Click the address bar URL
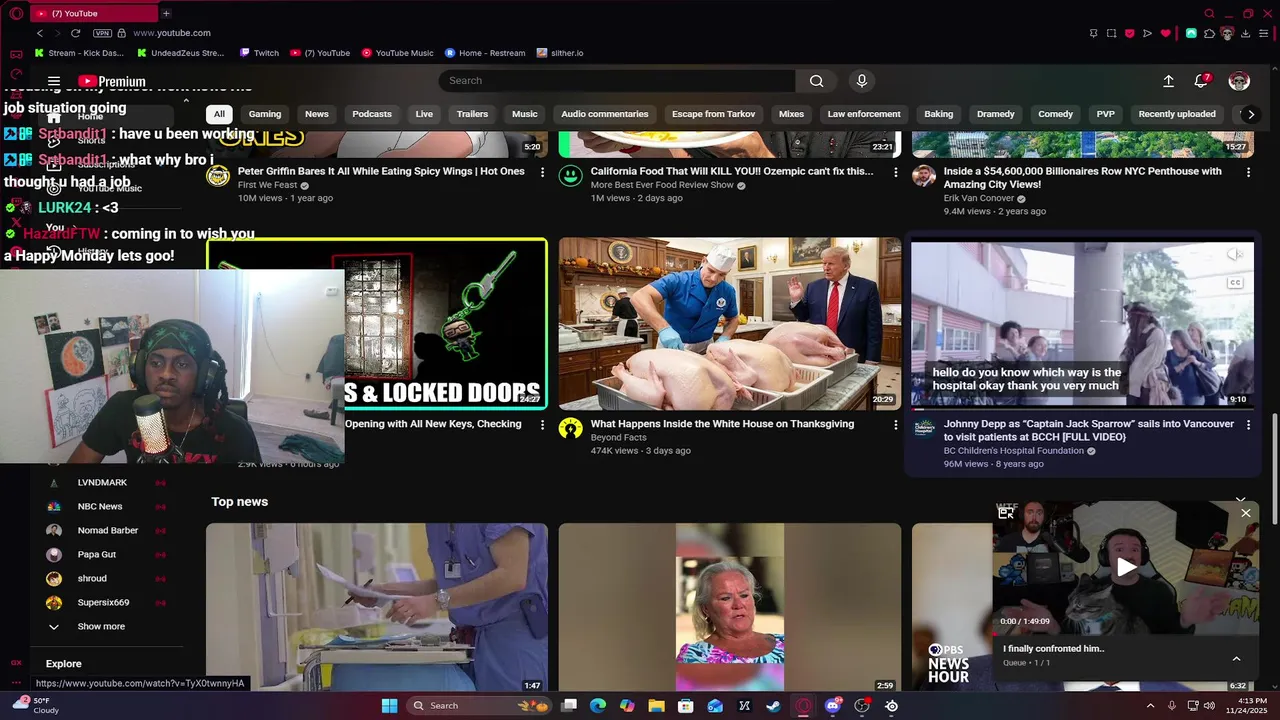 click(172, 33)
